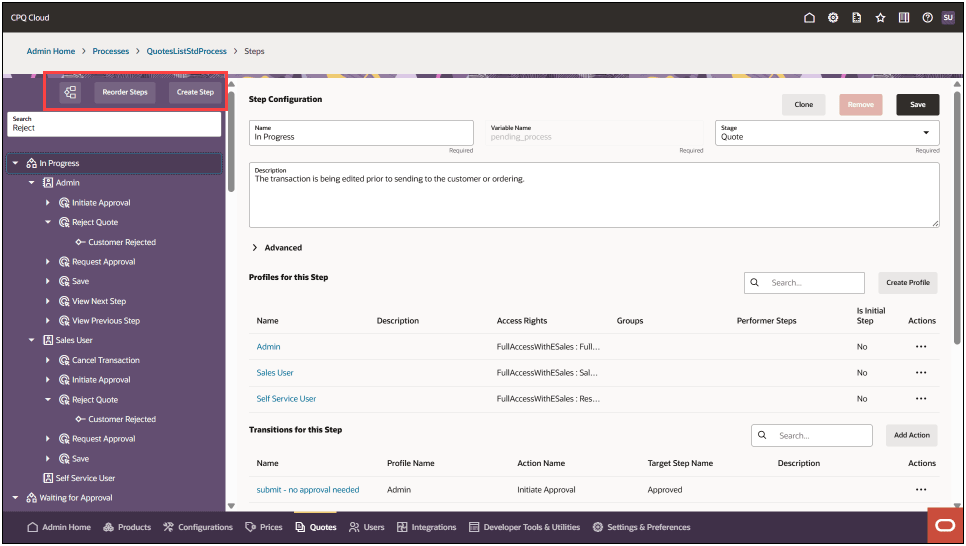Open the Self Service User profile link

[286, 399]
